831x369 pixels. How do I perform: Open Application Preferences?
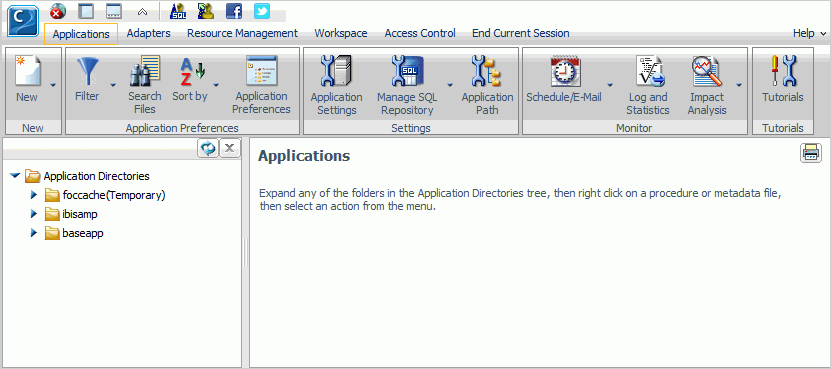coord(261,85)
